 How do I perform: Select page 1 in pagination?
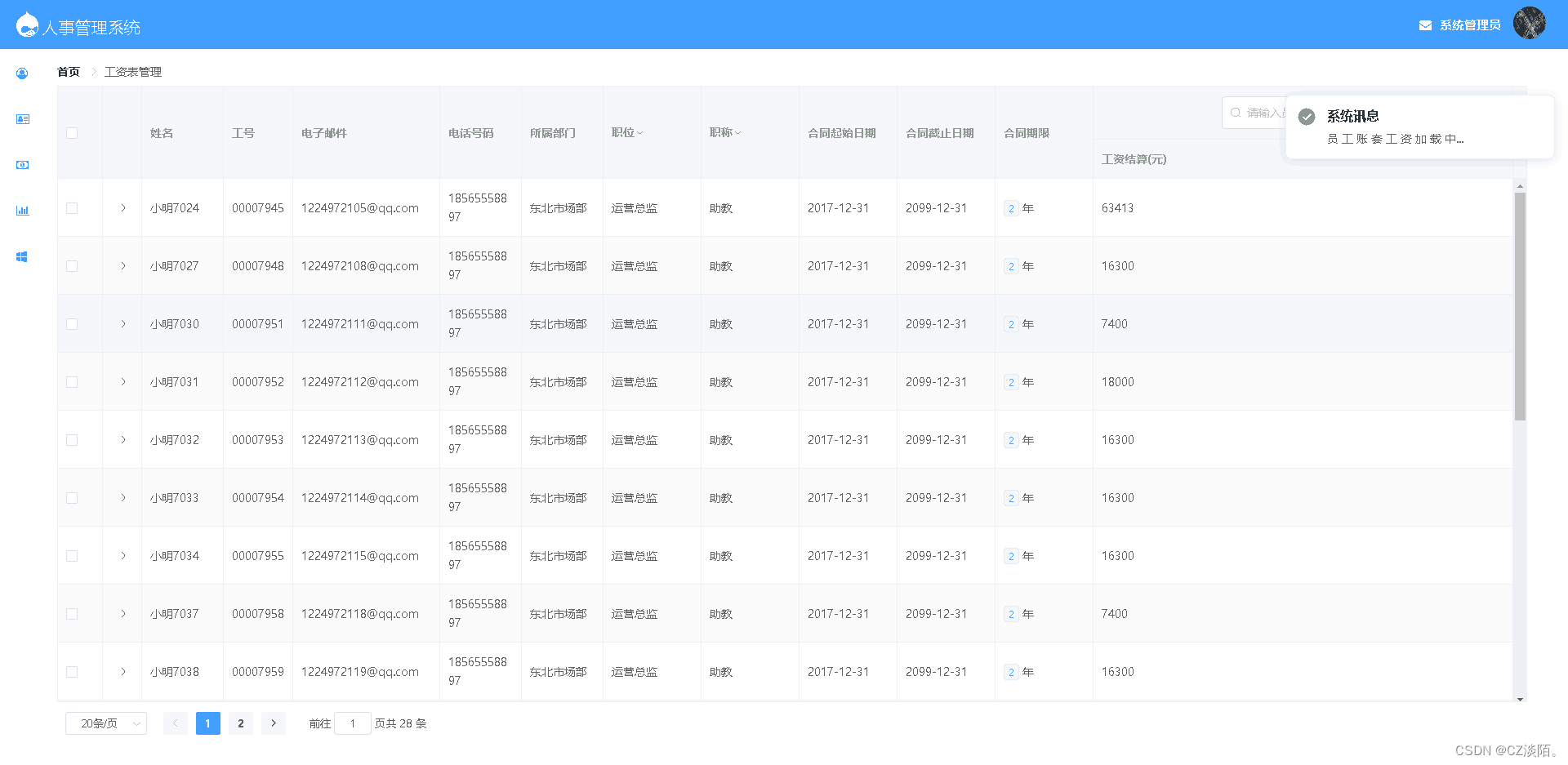click(208, 723)
